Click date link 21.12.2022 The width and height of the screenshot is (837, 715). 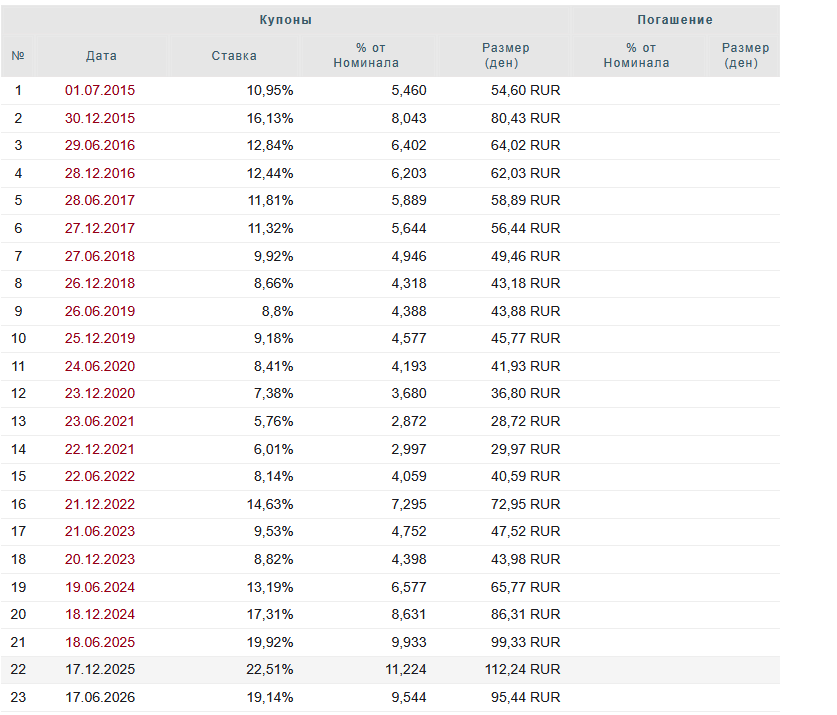pos(100,504)
